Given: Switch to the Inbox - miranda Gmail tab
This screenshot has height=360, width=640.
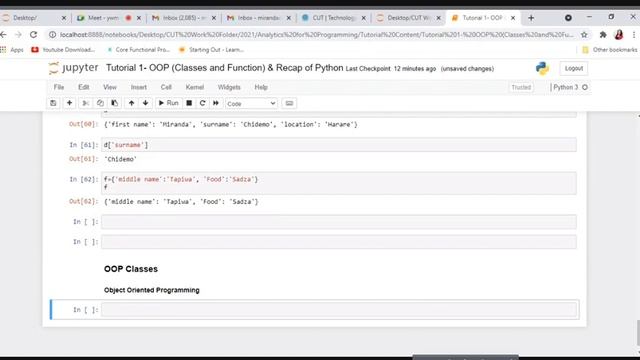Looking at the screenshot, I should [x=258, y=18].
